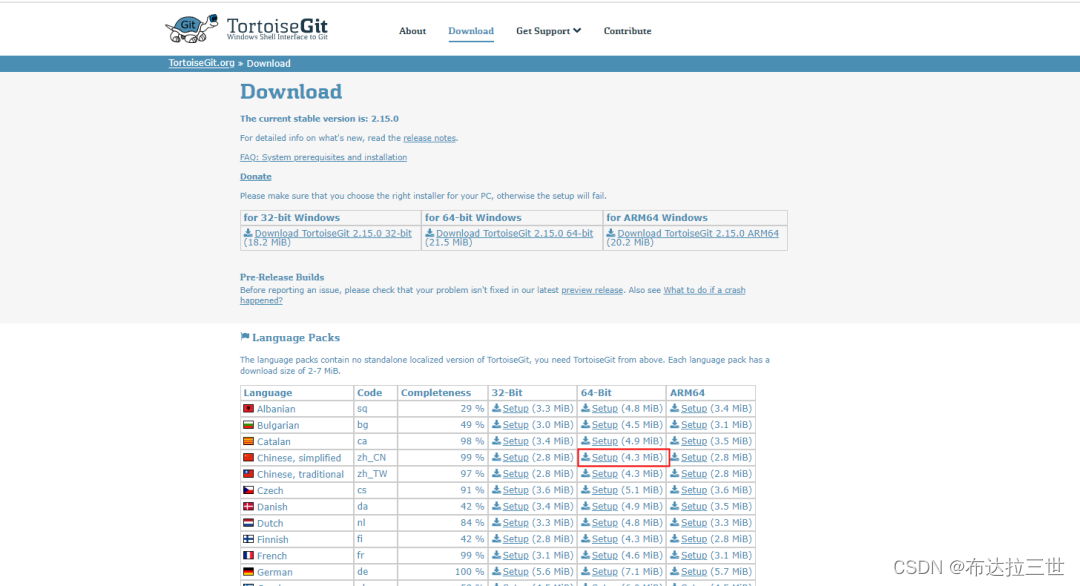Click the French flag icon

tap(249, 555)
